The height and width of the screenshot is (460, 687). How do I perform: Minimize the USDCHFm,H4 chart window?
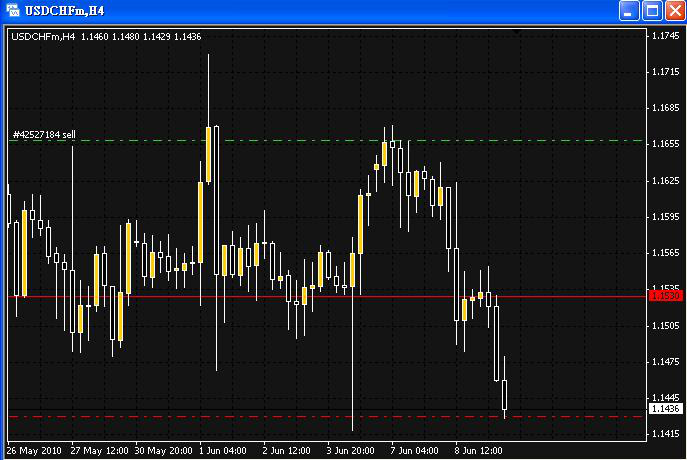629,11
